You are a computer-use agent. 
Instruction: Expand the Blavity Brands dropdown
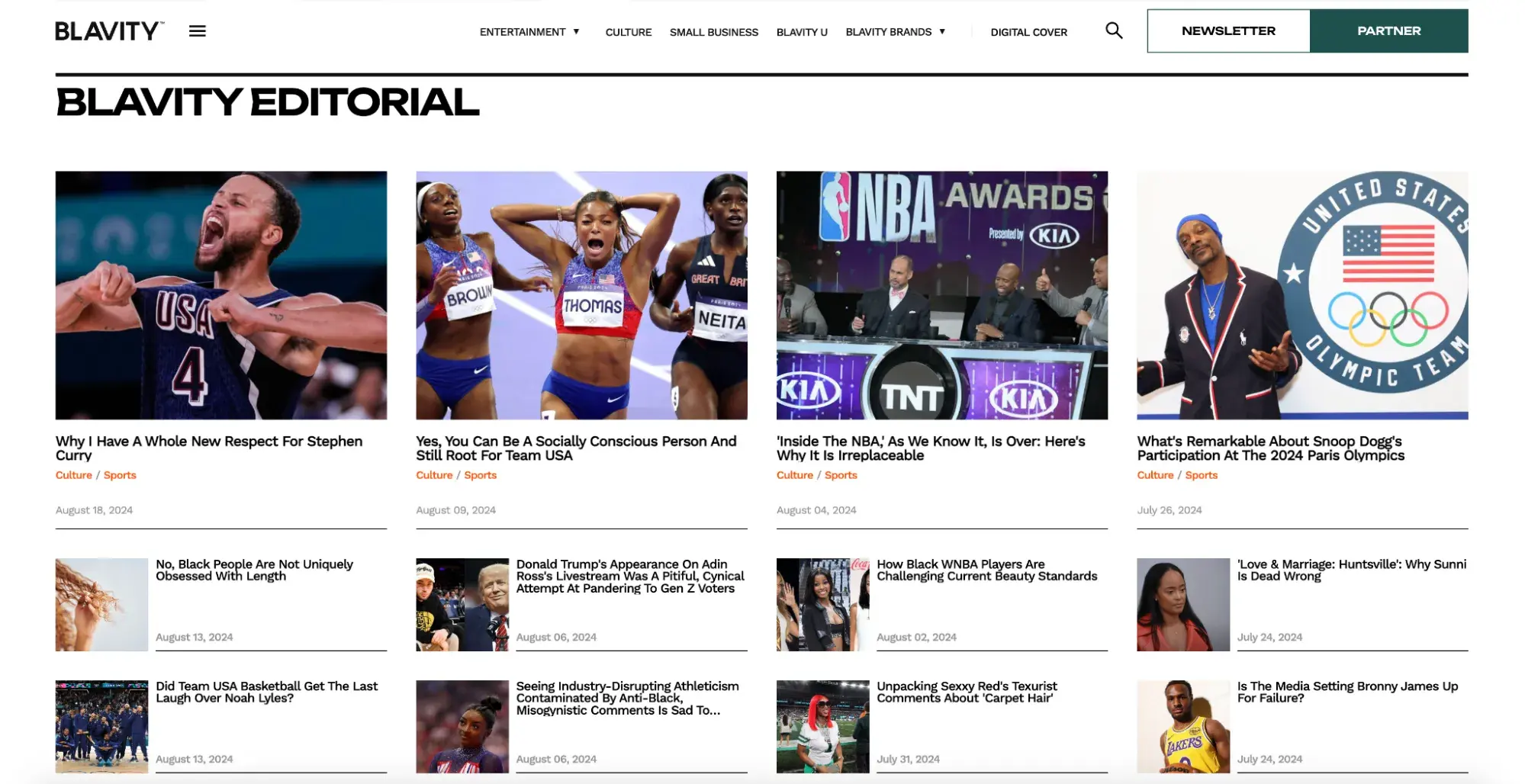coord(895,32)
